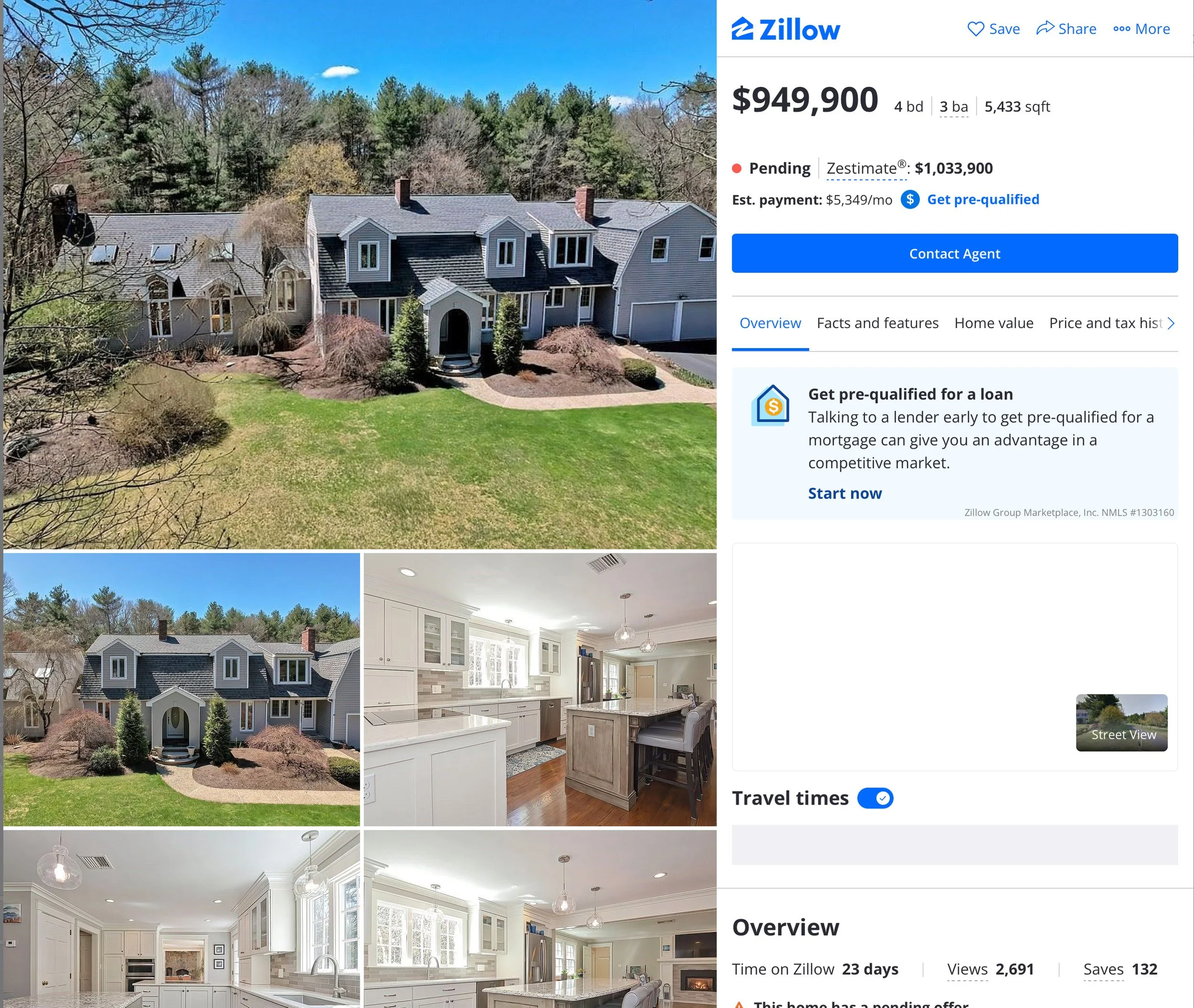Expand more tabs with the right chevron
This screenshot has height=1008, width=1194.
pyautogui.click(x=1171, y=323)
